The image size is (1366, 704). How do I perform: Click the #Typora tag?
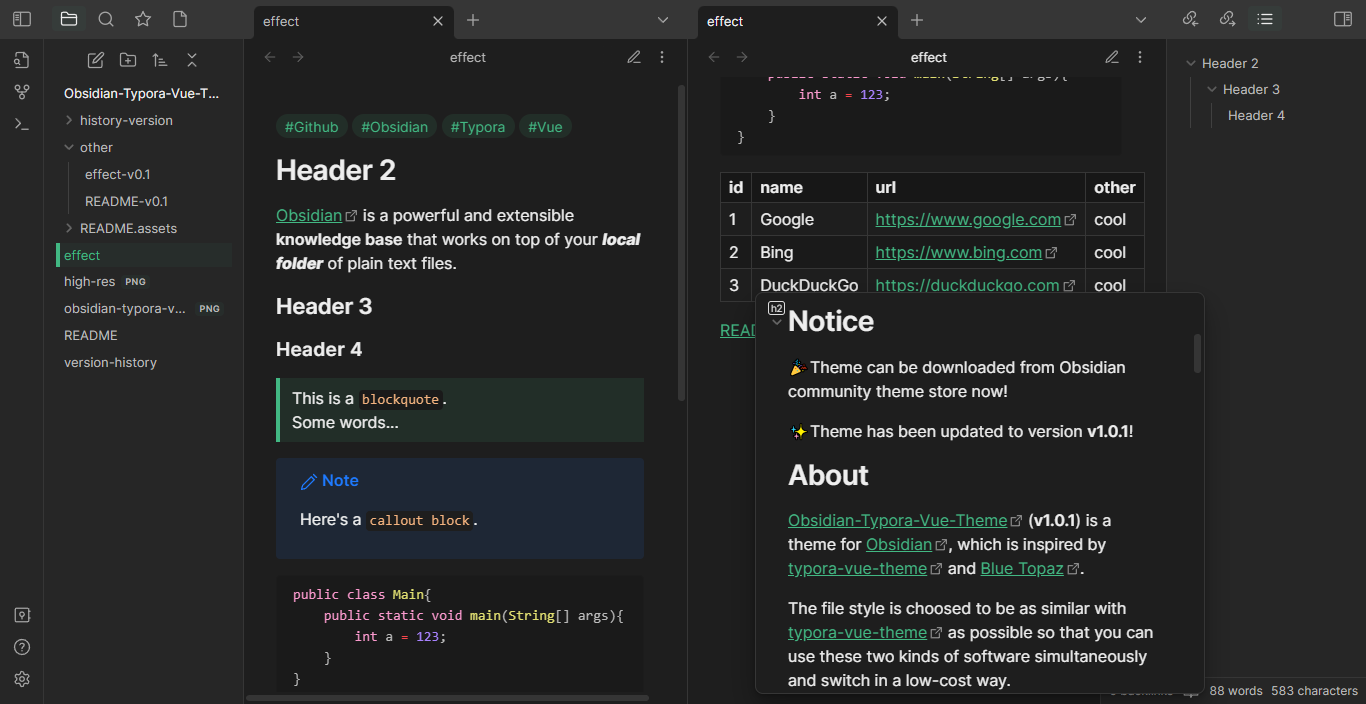478,127
